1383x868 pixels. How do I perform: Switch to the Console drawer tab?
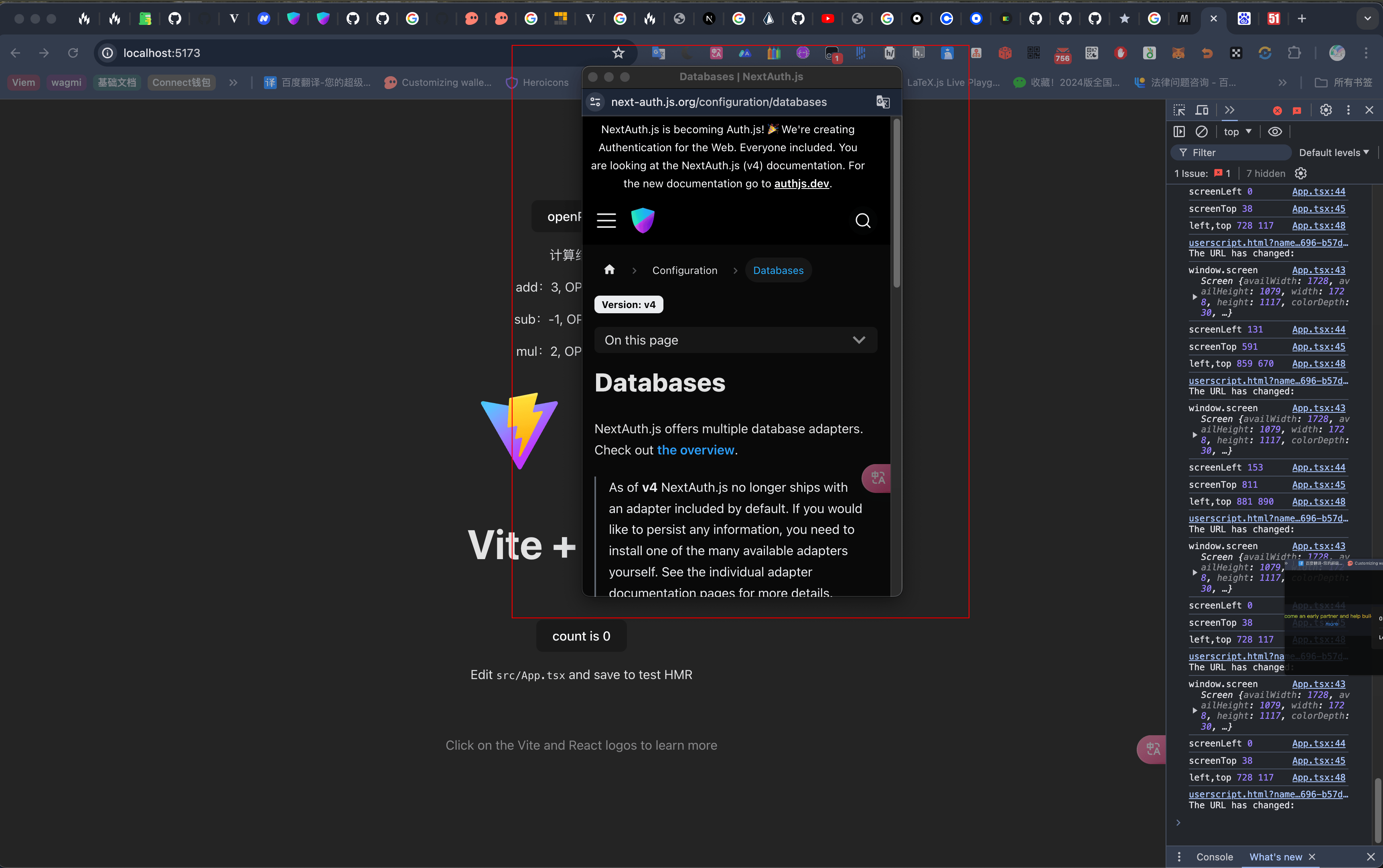1214,857
